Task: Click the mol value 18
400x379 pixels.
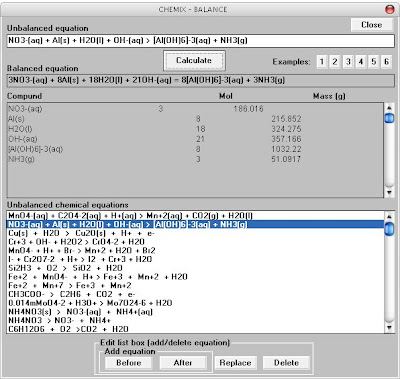Action: pyautogui.click(x=200, y=129)
